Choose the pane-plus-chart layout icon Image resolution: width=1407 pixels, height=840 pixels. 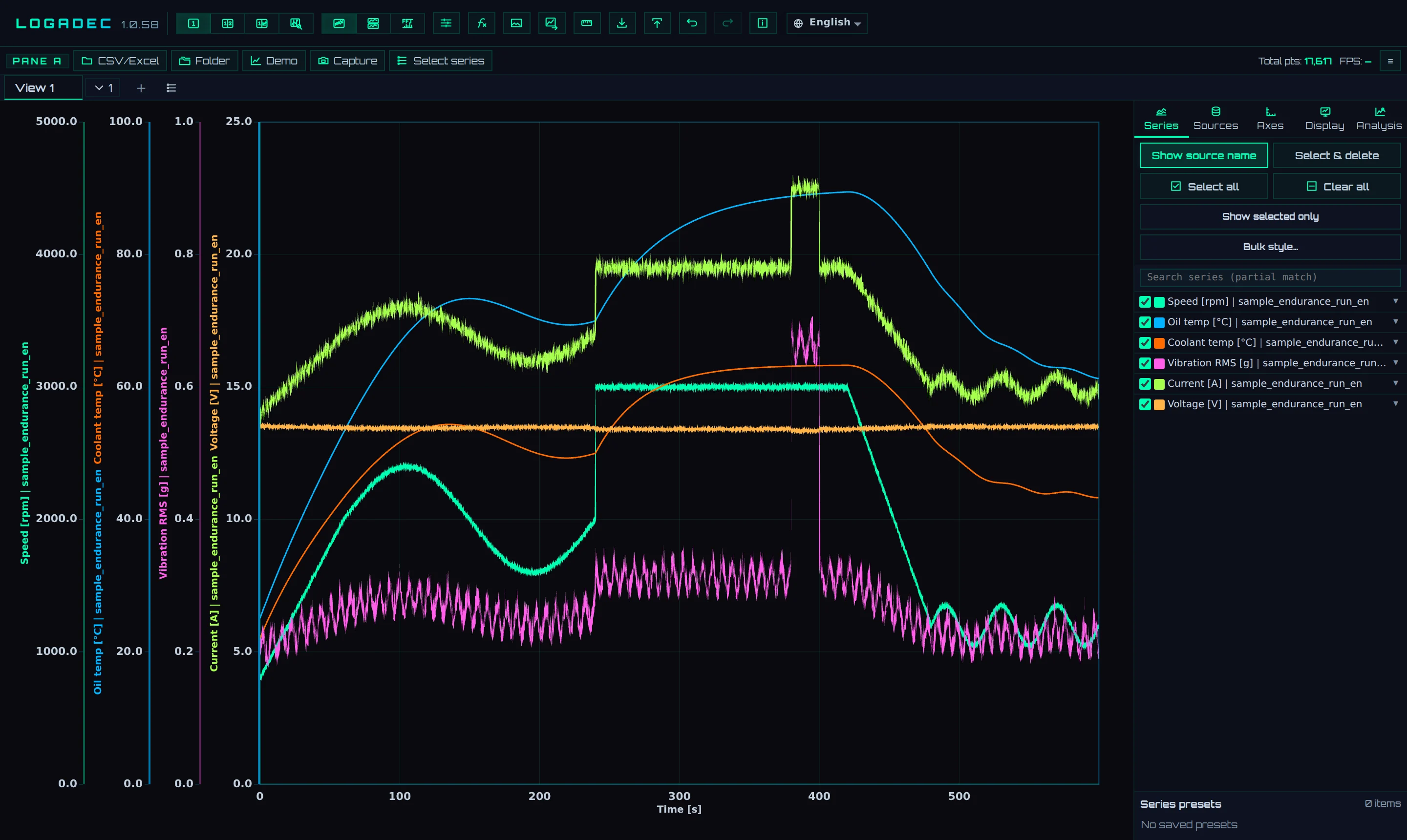tap(261, 23)
